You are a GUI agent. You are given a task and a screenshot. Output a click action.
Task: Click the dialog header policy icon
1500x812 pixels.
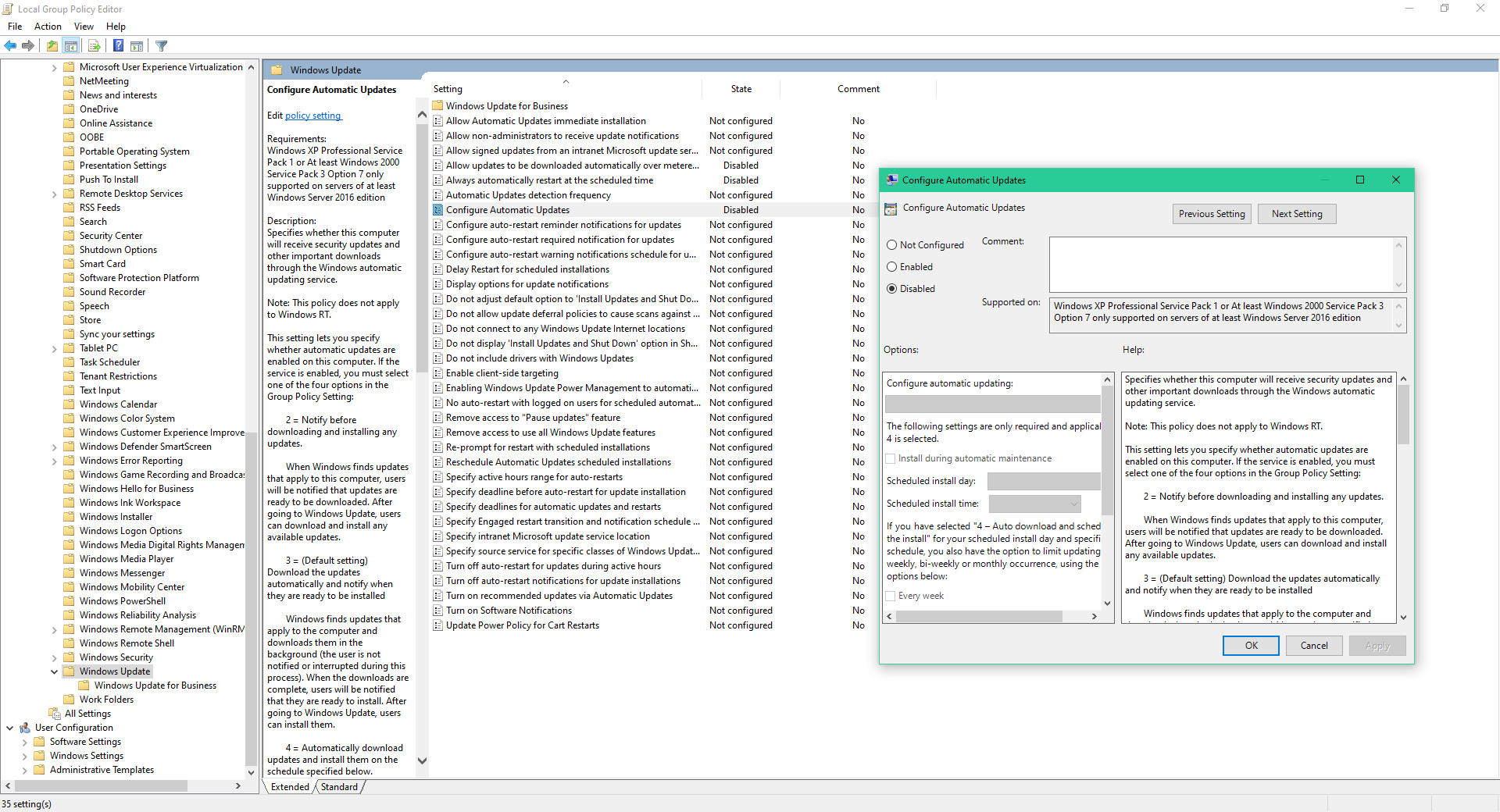(891, 208)
